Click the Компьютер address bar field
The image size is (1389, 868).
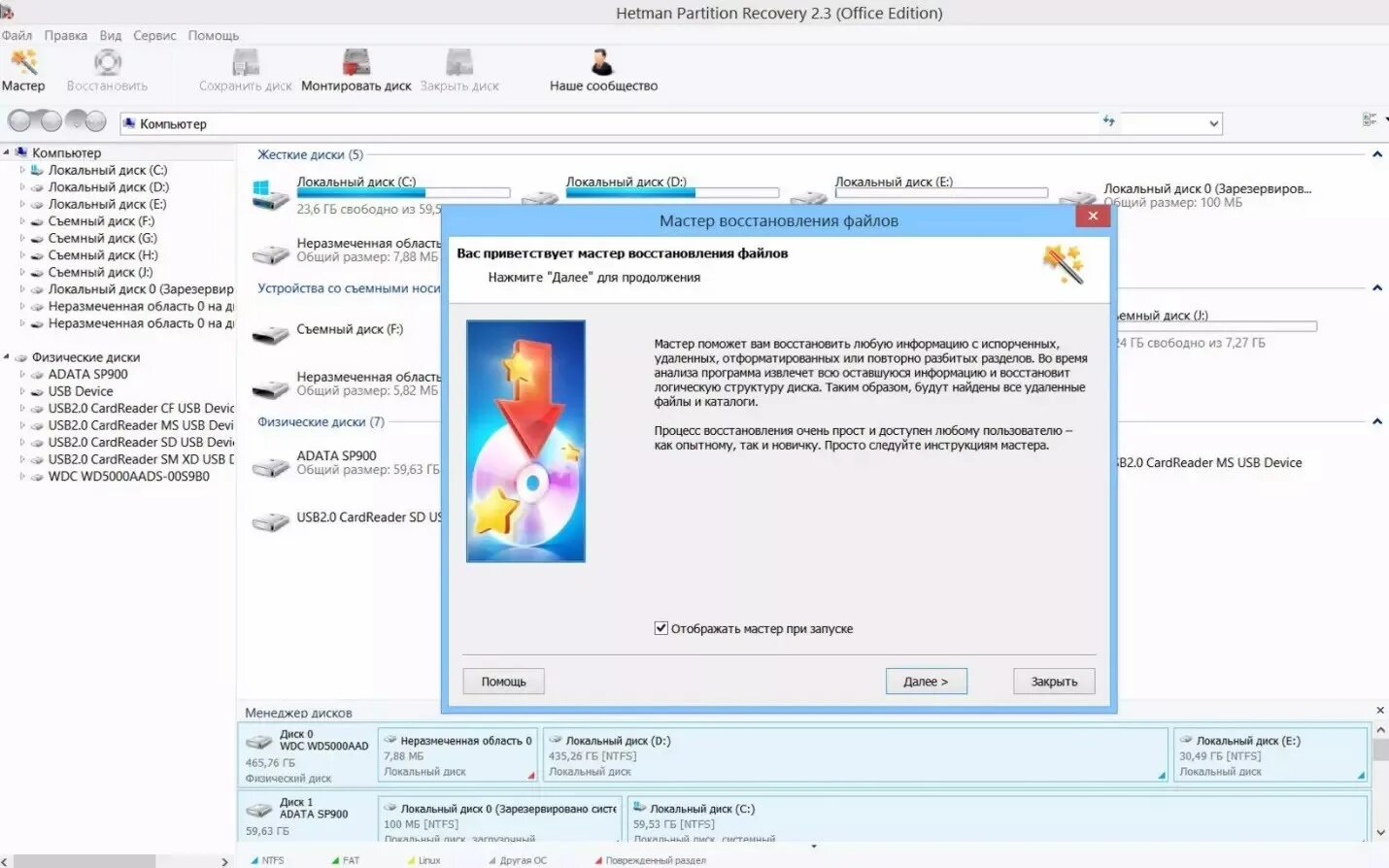[610, 123]
